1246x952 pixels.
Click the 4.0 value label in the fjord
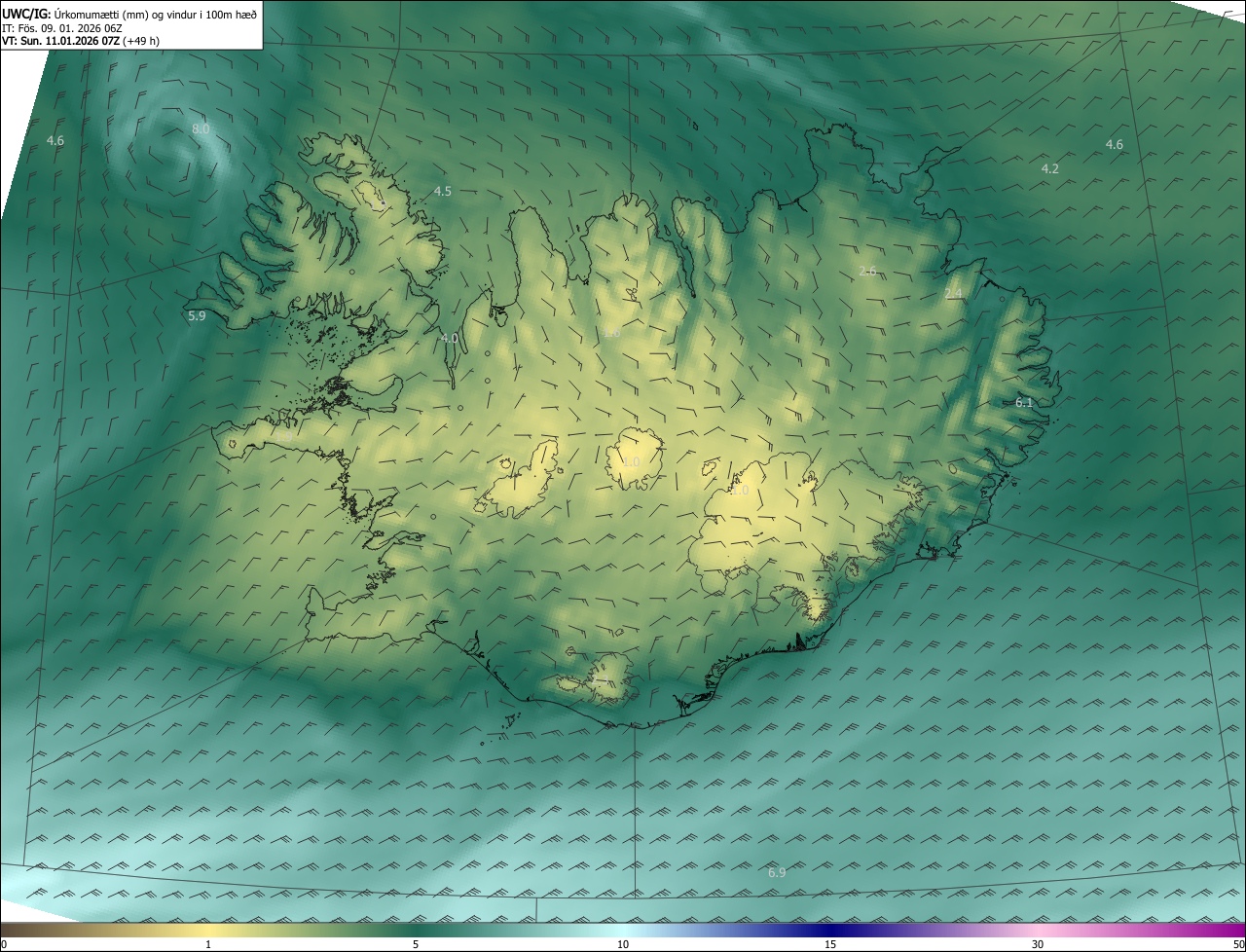449,339
